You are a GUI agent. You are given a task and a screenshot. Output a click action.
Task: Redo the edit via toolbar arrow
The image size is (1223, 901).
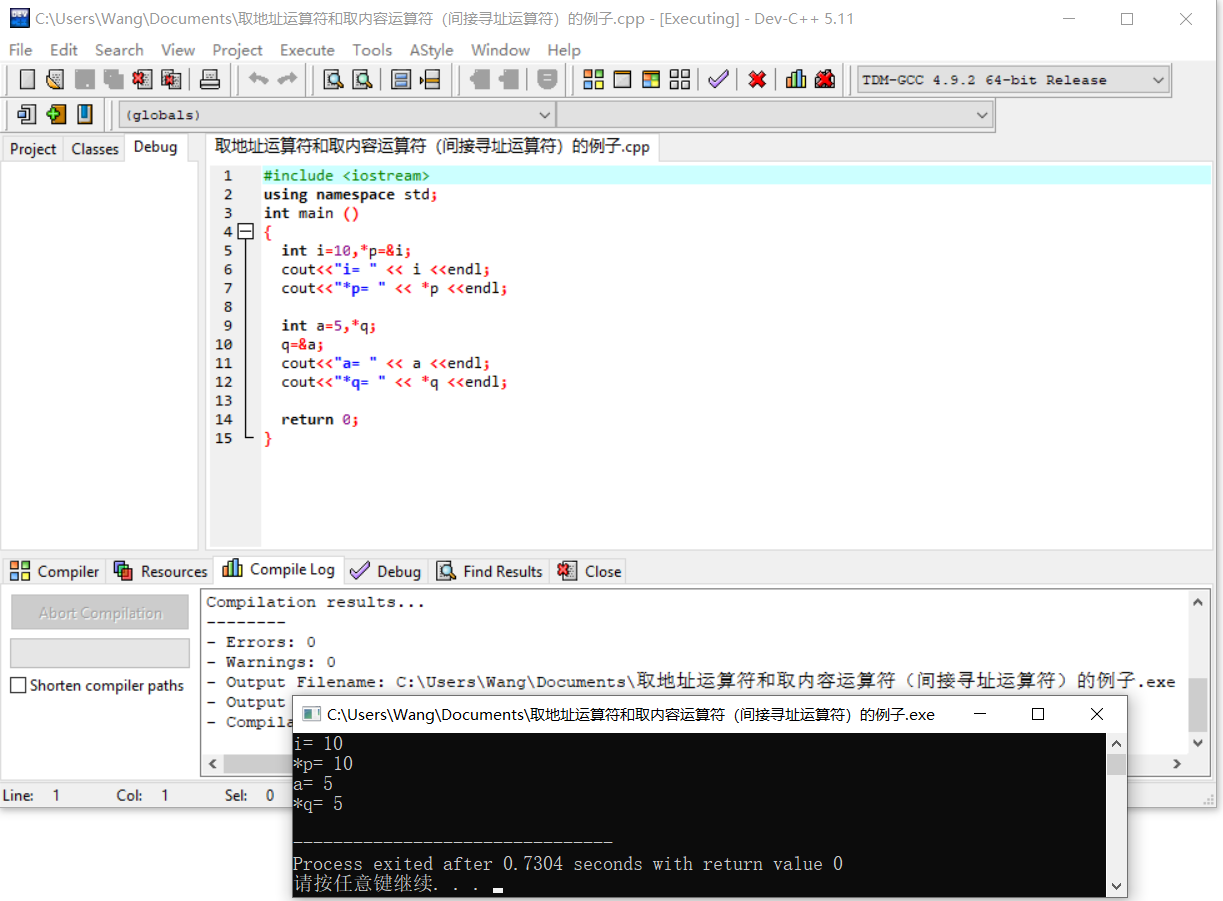pos(287,80)
